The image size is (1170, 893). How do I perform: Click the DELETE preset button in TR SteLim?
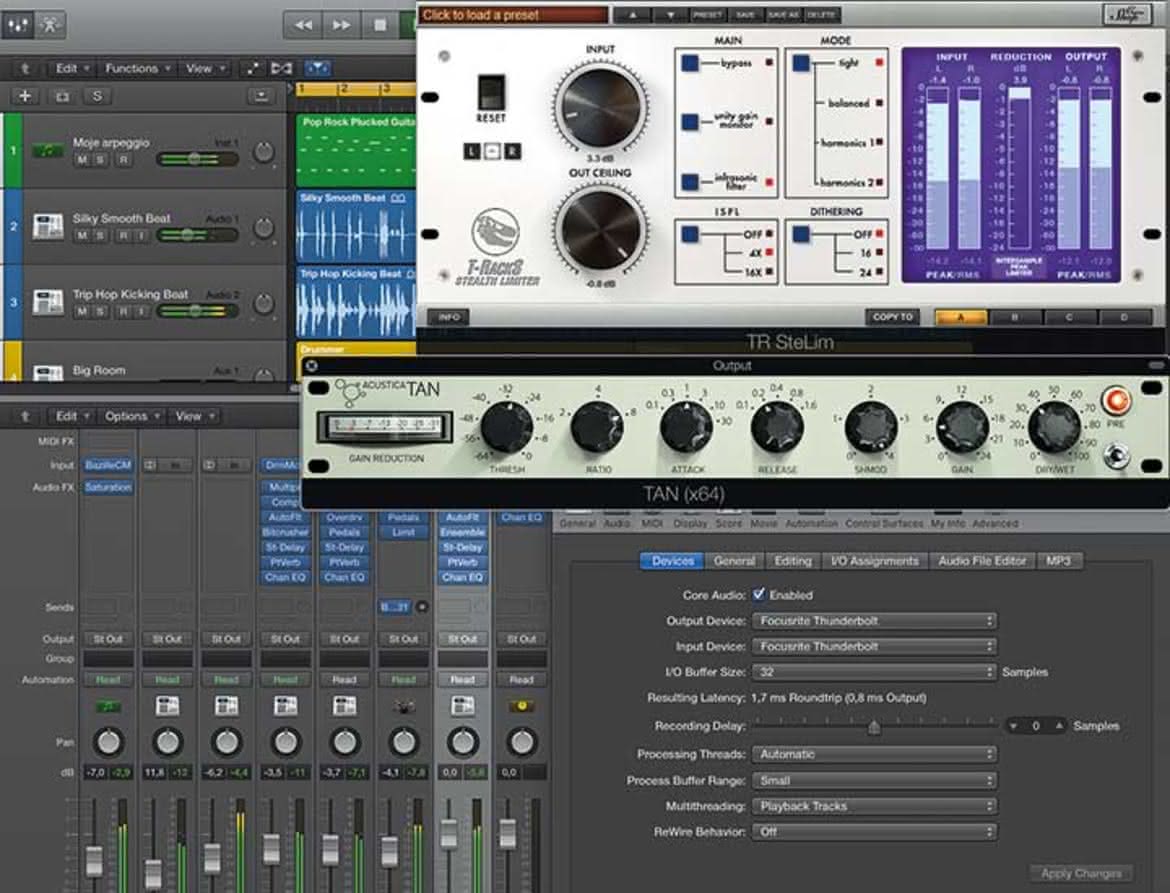822,15
